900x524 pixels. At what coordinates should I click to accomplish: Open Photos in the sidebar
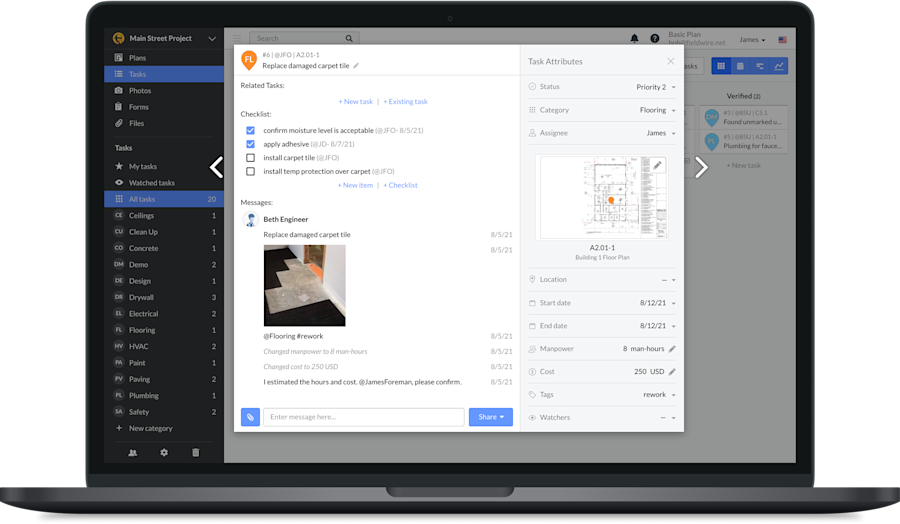click(x=140, y=91)
